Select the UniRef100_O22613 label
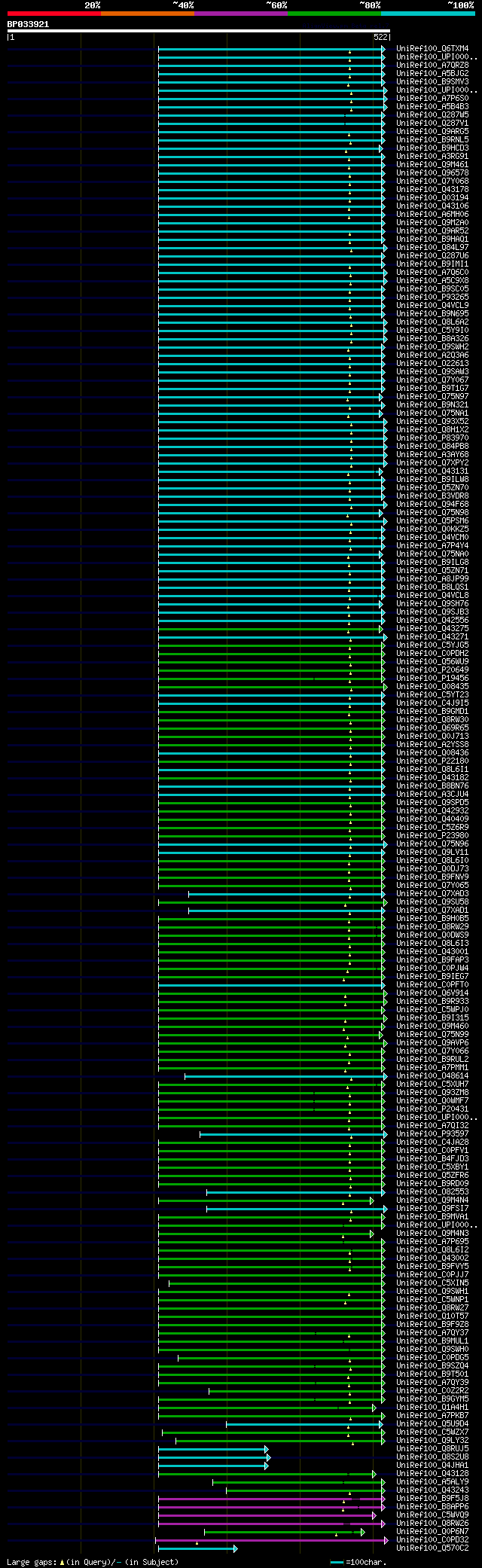 [x=432, y=364]
